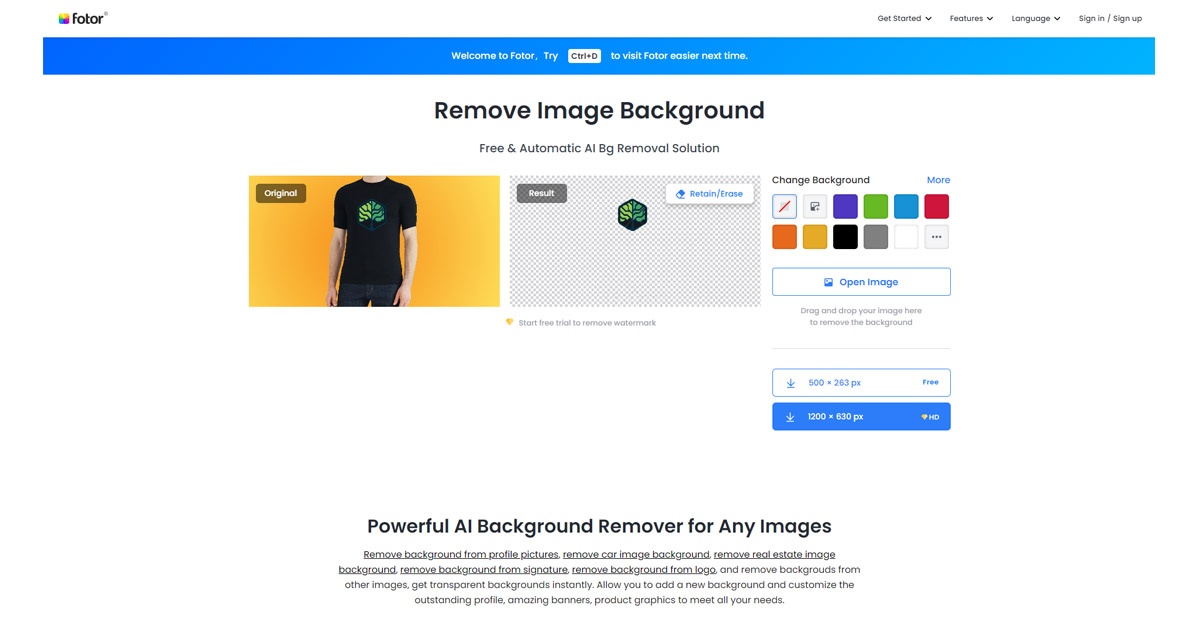Select the transparent no-background swatch icon
This screenshot has width=1200, height=630.
tap(785, 207)
